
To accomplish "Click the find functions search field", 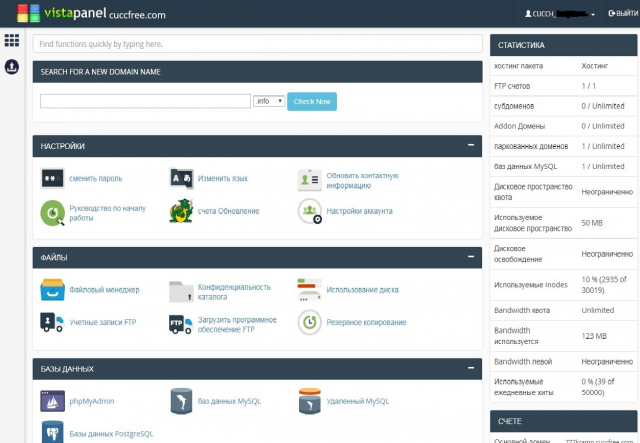I will (x=256, y=45).
